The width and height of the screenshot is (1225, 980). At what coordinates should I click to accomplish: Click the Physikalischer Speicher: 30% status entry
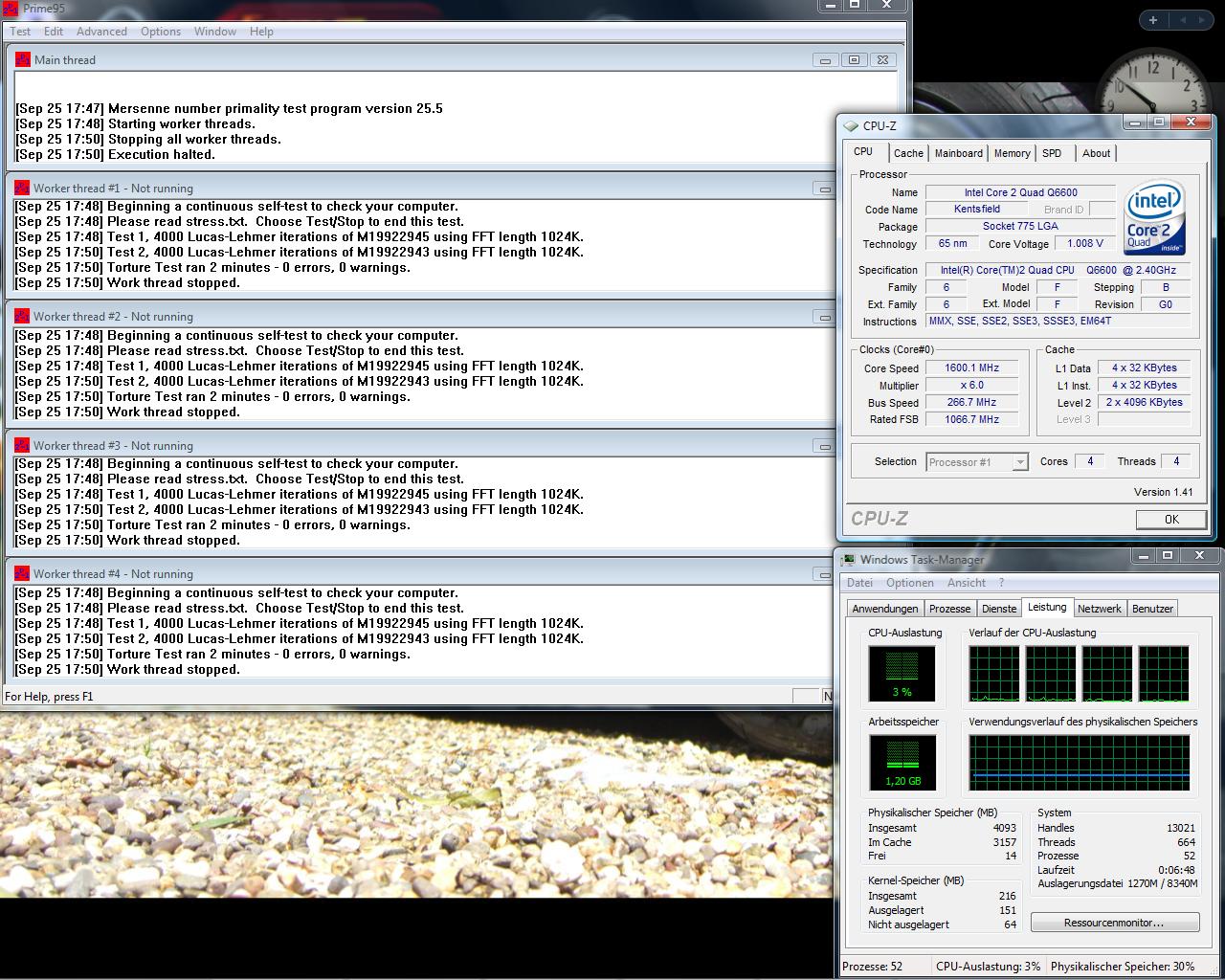click(1123, 967)
